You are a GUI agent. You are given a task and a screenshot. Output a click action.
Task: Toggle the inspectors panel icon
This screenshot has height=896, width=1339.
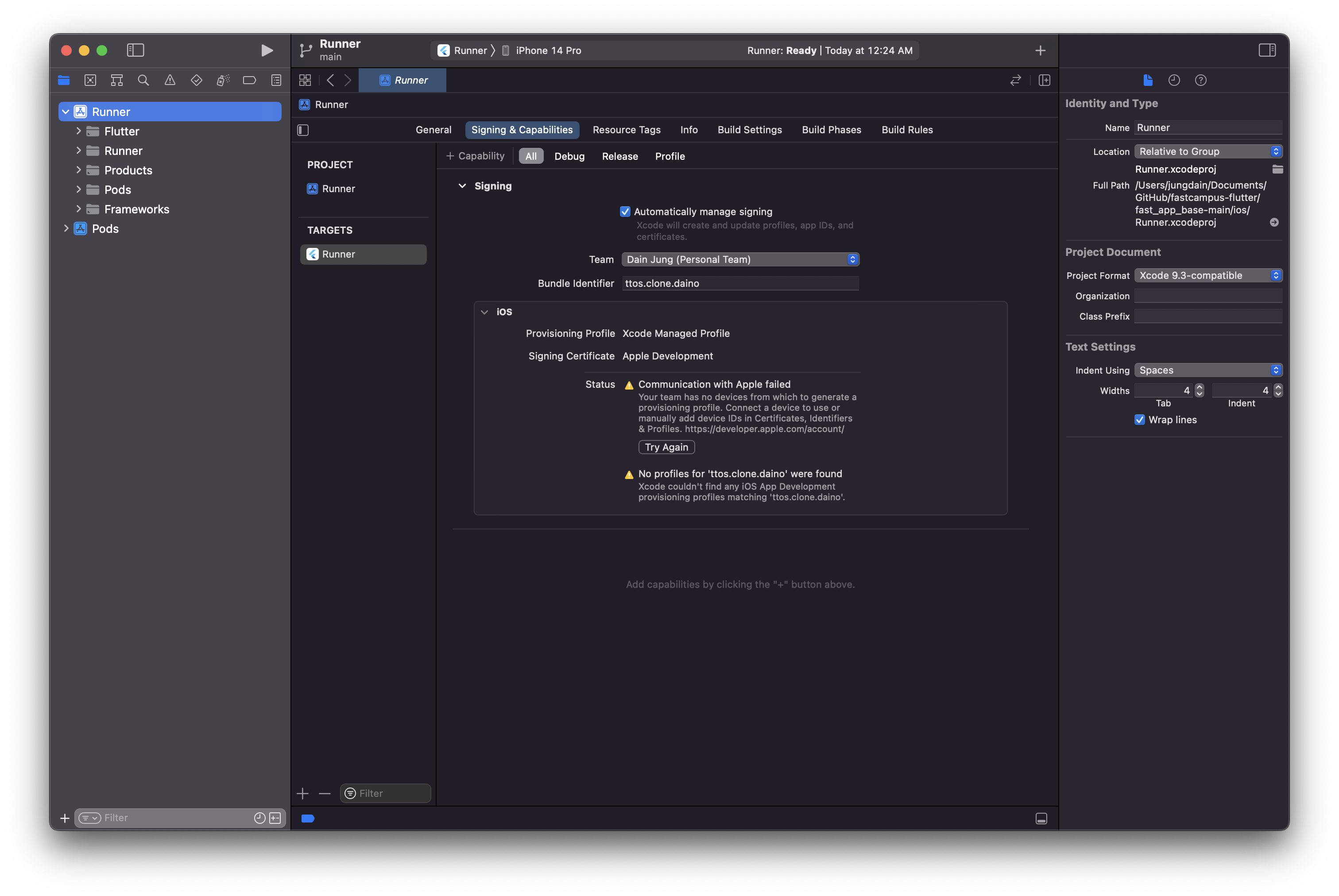point(1267,50)
